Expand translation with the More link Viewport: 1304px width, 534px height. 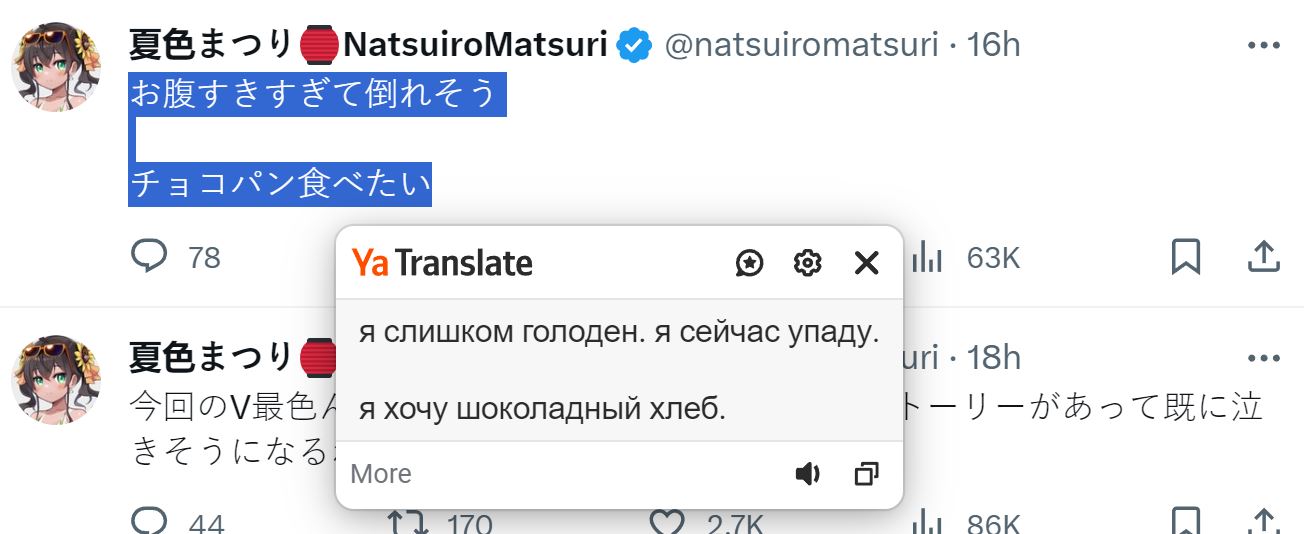tap(381, 474)
